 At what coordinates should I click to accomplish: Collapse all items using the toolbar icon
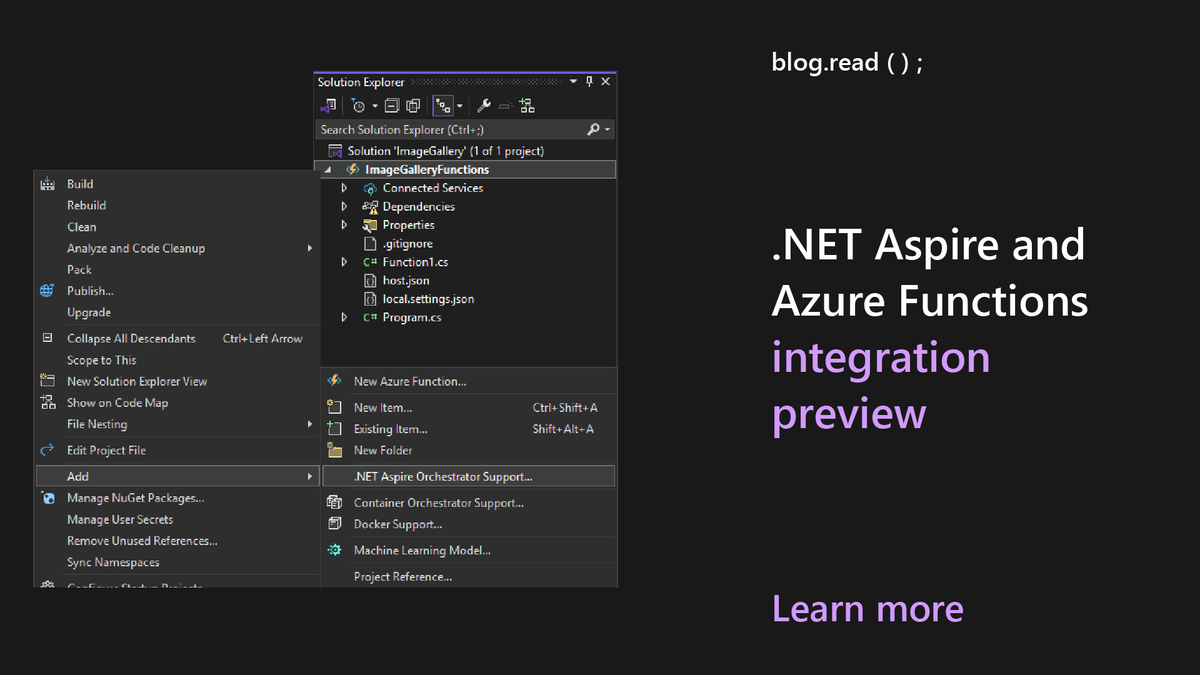(x=391, y=105)
